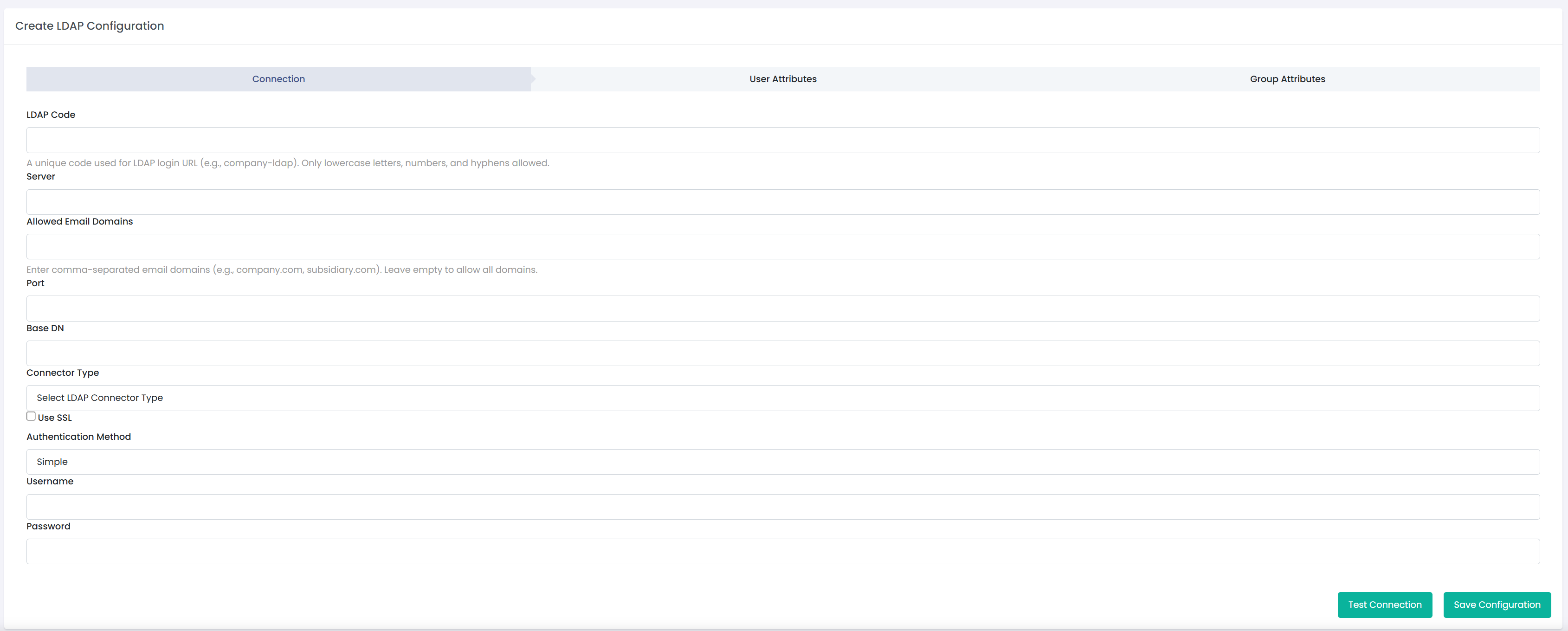The height and width of the screenshot is (631, 1568).
Task: Click the Create LDAP Configuration heading
Action: tap(90, 26)
